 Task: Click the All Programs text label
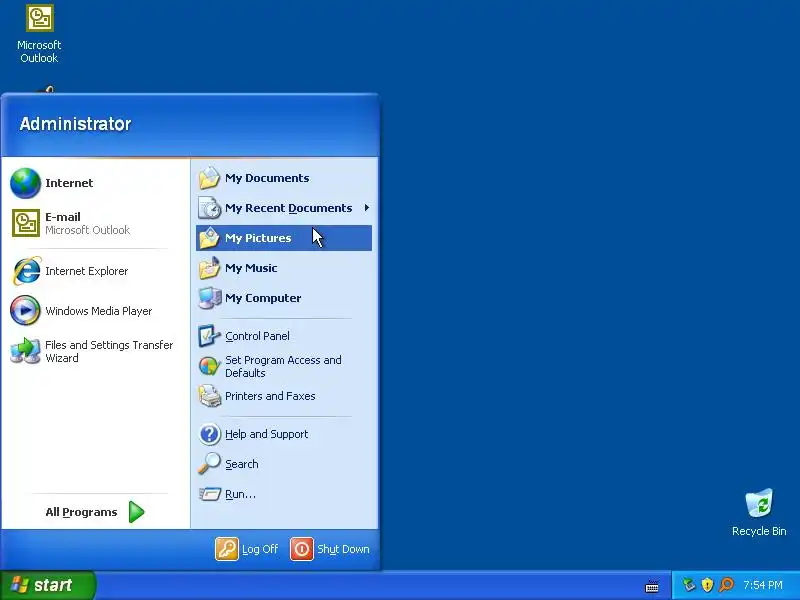coord(81,512)
